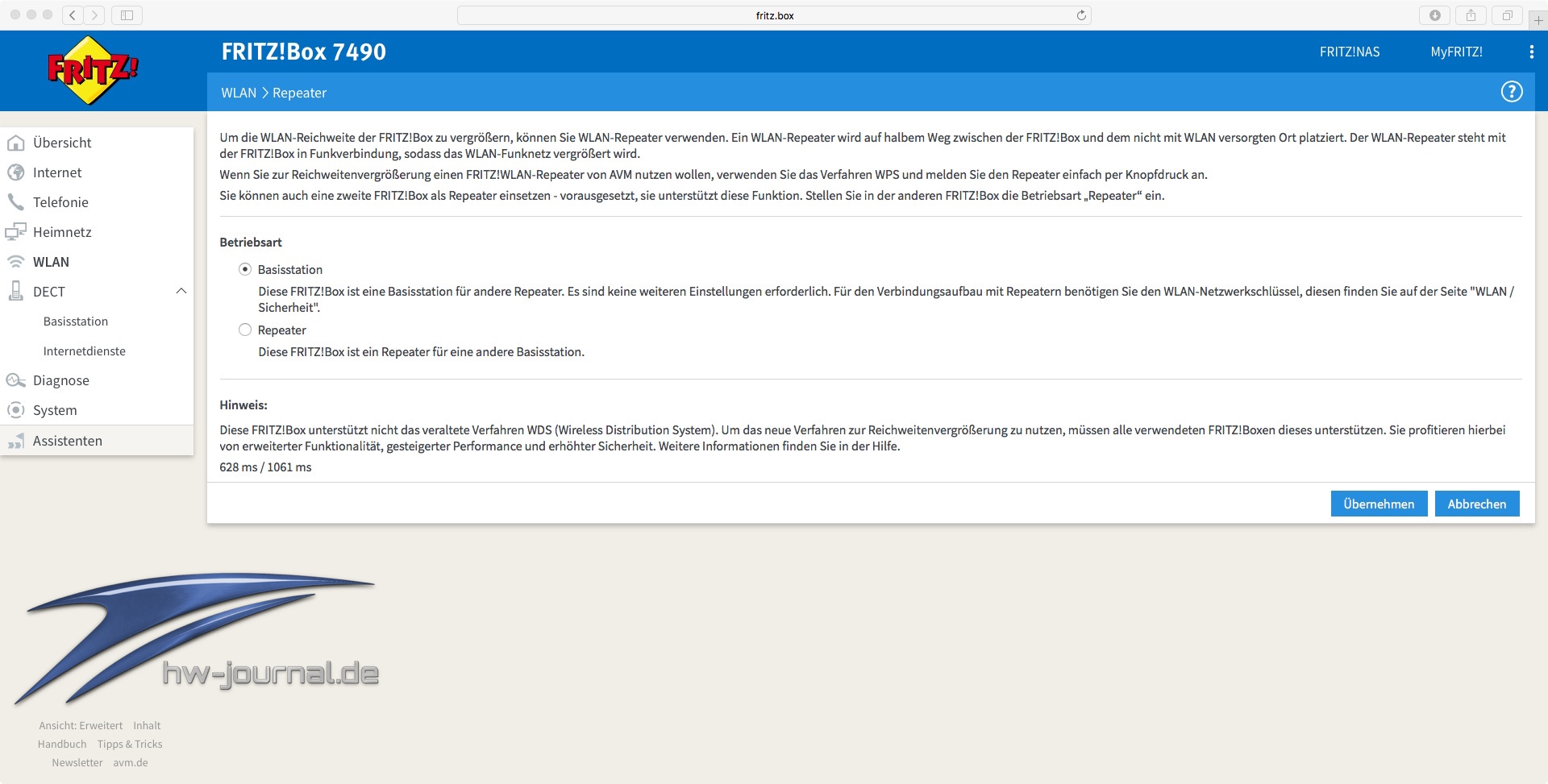Screen dimensions: 1548x784
Task: Go forward with browser forward arrow
Action: [x=94, y=15]
